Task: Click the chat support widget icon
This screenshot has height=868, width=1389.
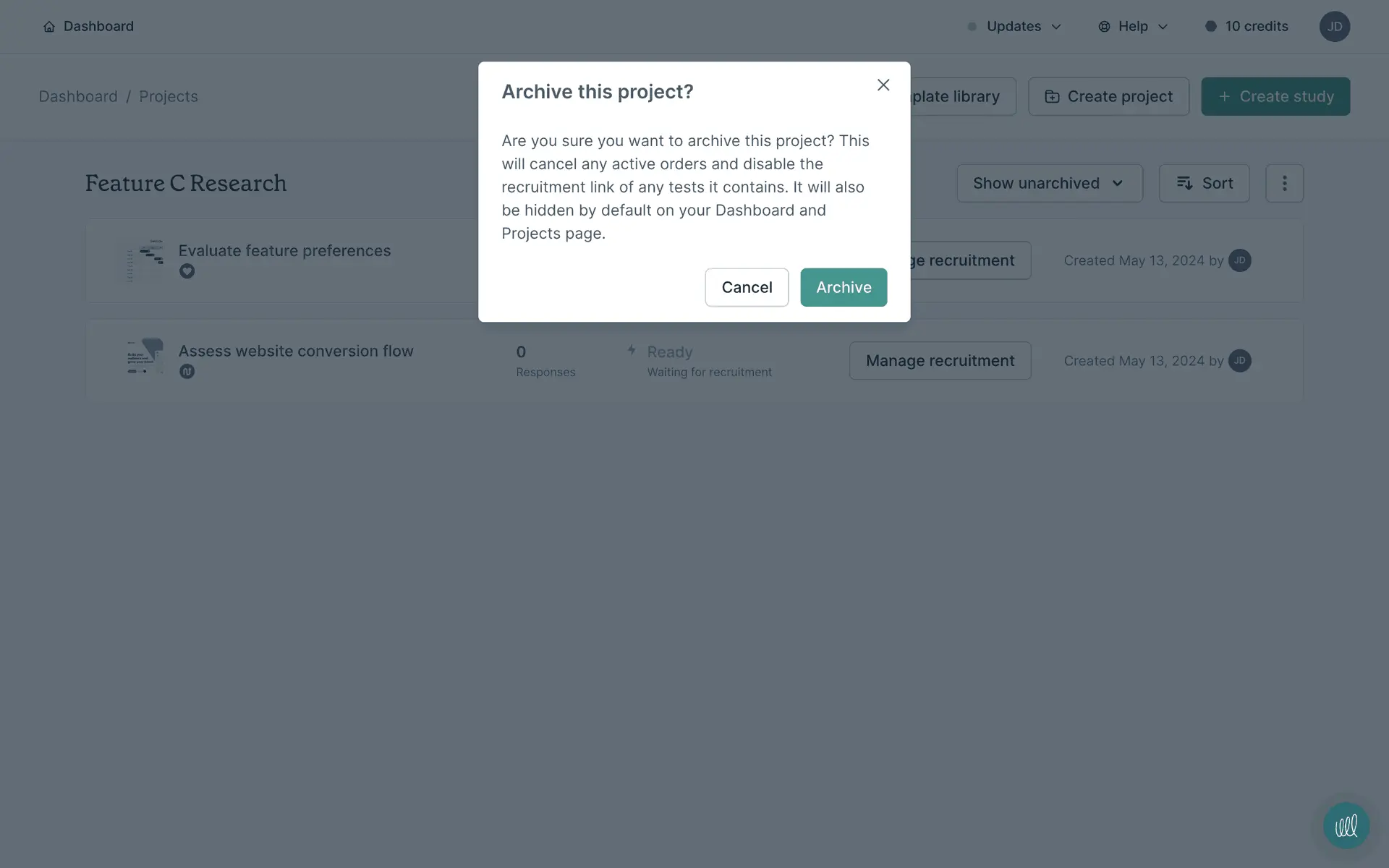Action: tap(1346, 825)
